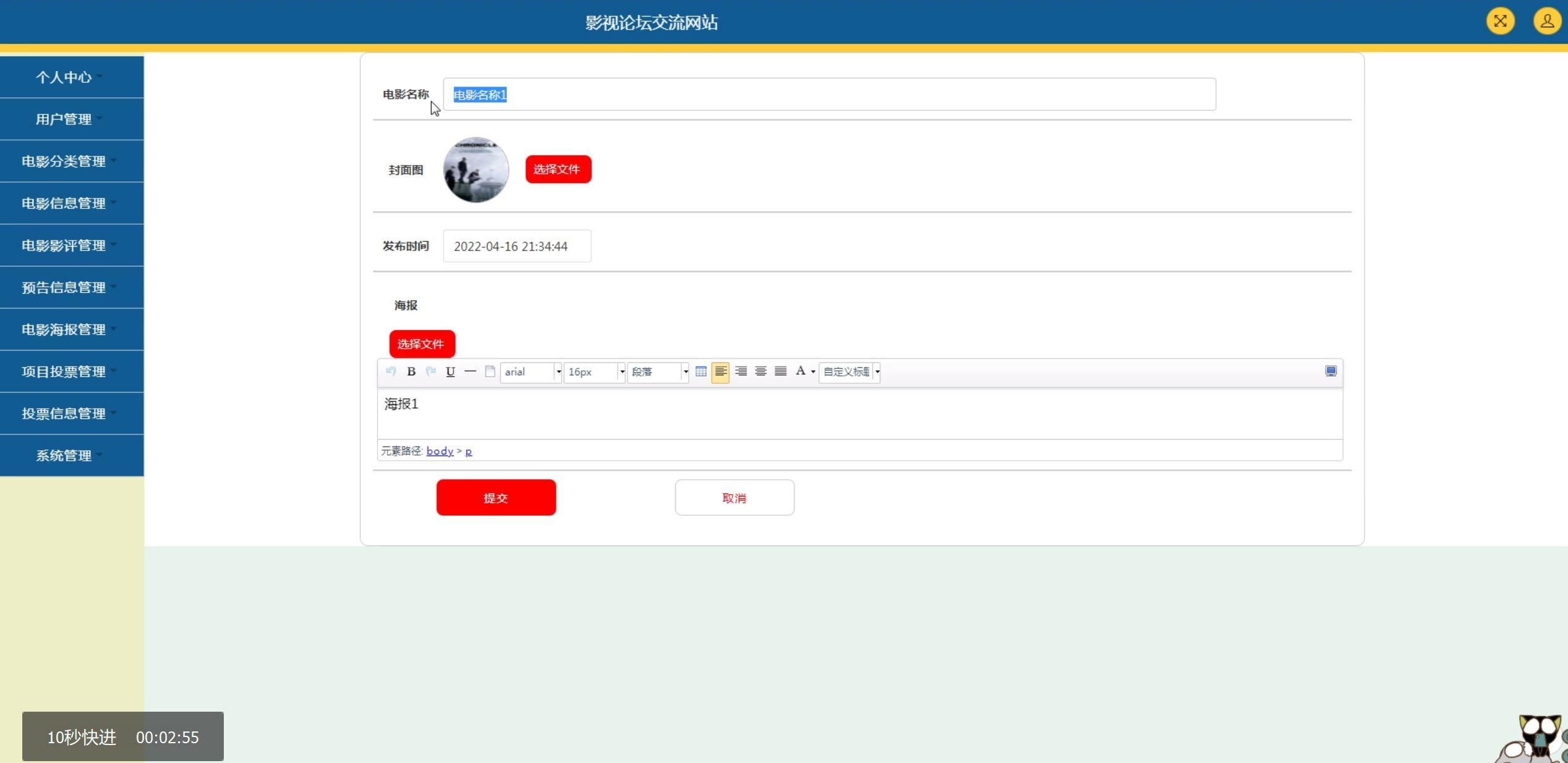Open the user profile icon in the header
Viewport: 1568px width, 763px height.
tap(1547, 22)
